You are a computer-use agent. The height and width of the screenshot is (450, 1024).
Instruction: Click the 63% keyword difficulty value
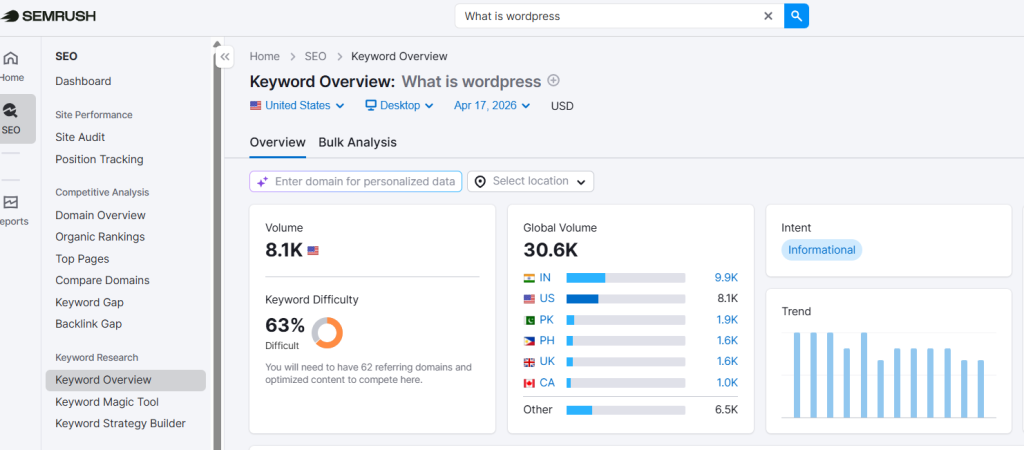[285, 325]
